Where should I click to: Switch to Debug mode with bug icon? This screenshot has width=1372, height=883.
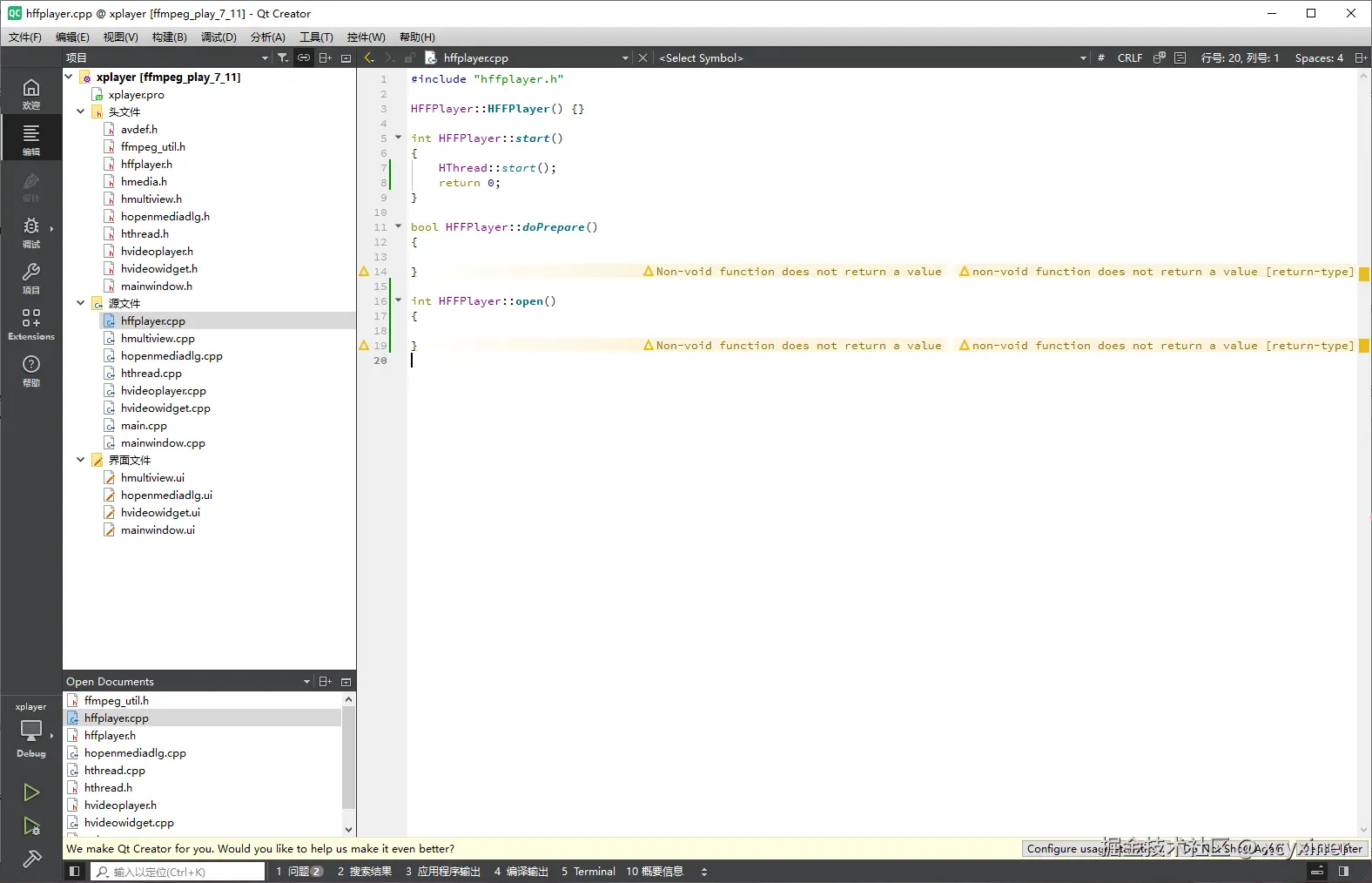point(31,232)
